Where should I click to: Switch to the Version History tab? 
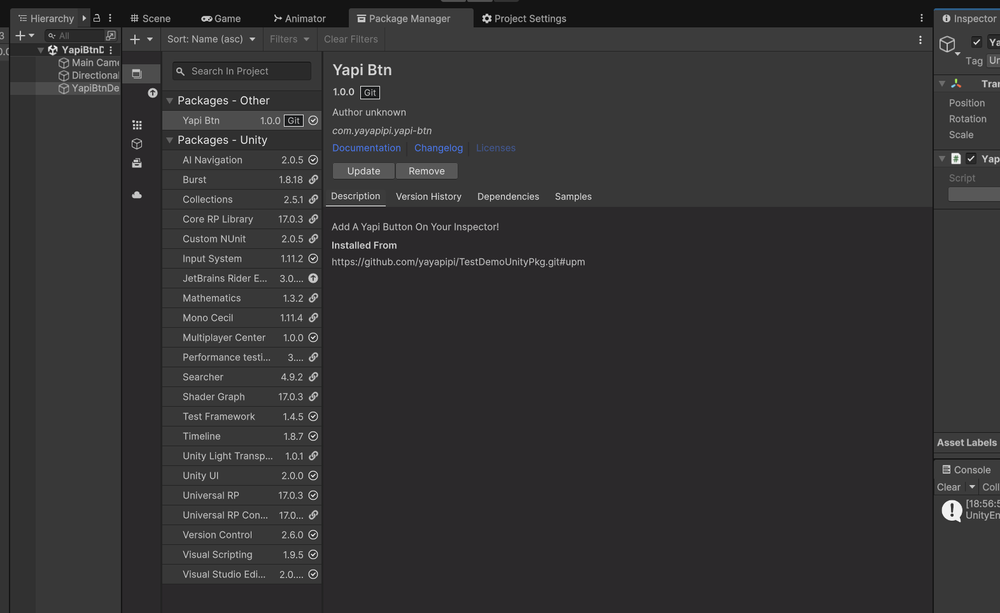coord(428,196)
